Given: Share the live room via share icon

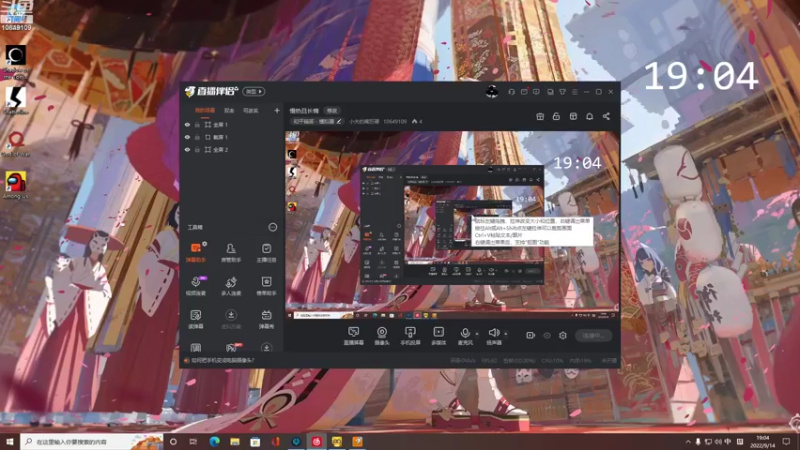Looking at the screenshot, I should coord(606,116).
